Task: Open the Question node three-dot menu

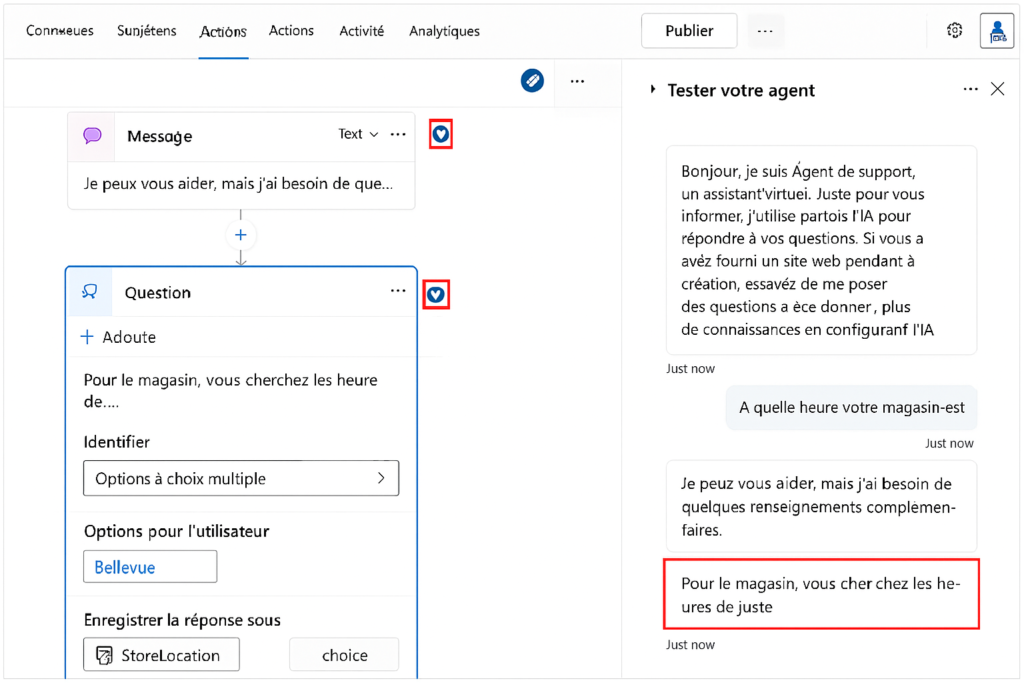Action: (398, 291)
